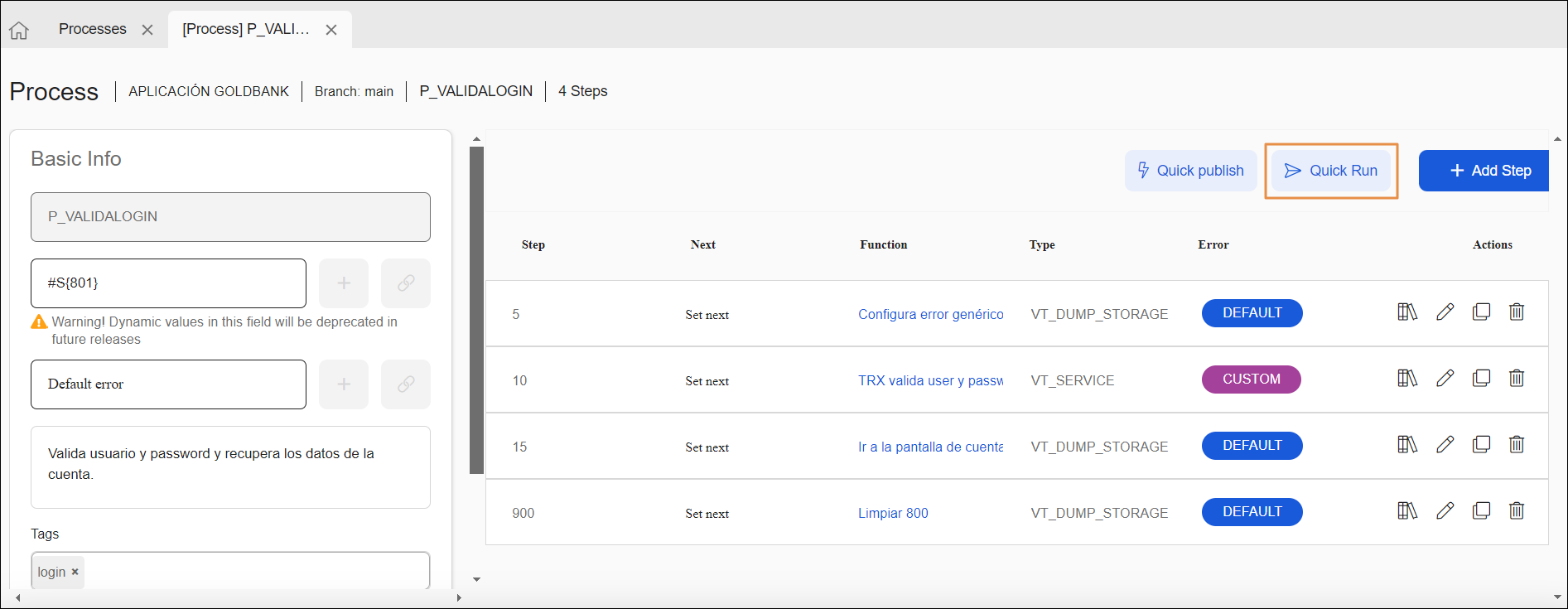
Task: Click the CUSTOM error badge on step 10
Action: (x=1251, y=379)
